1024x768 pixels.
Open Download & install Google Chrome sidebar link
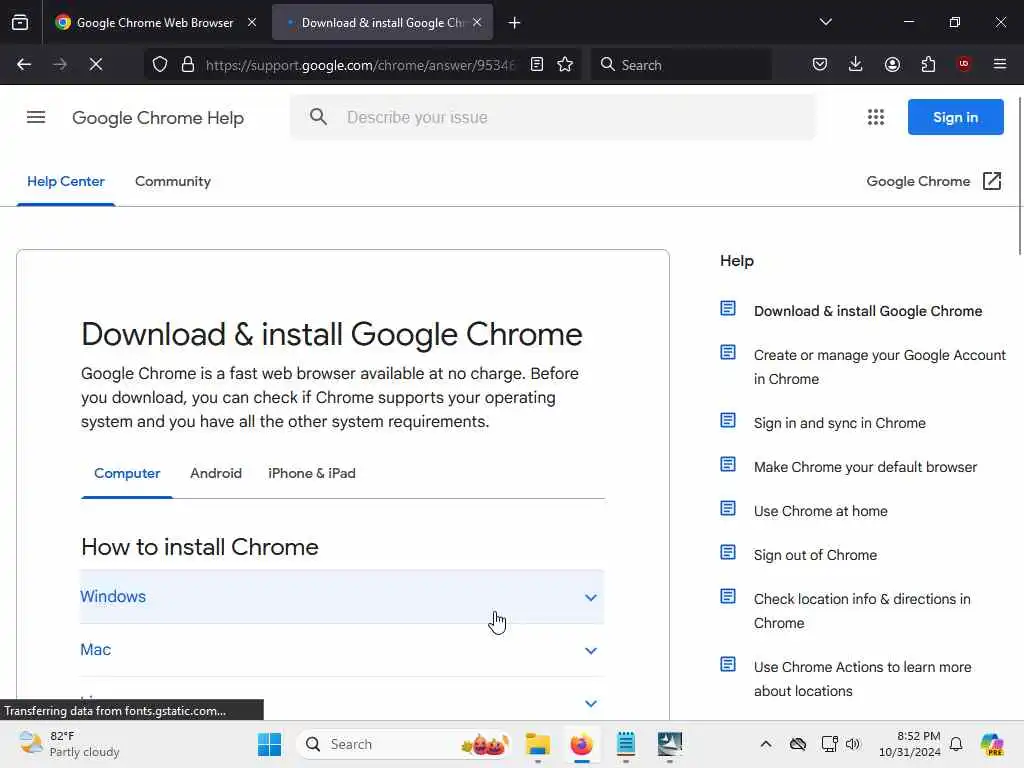pyautogui.click(x=868, y=311)
